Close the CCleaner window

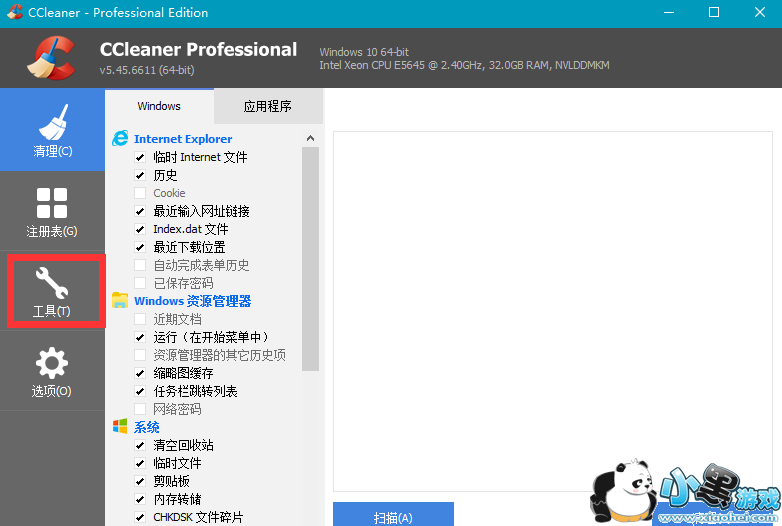[760, 12]
